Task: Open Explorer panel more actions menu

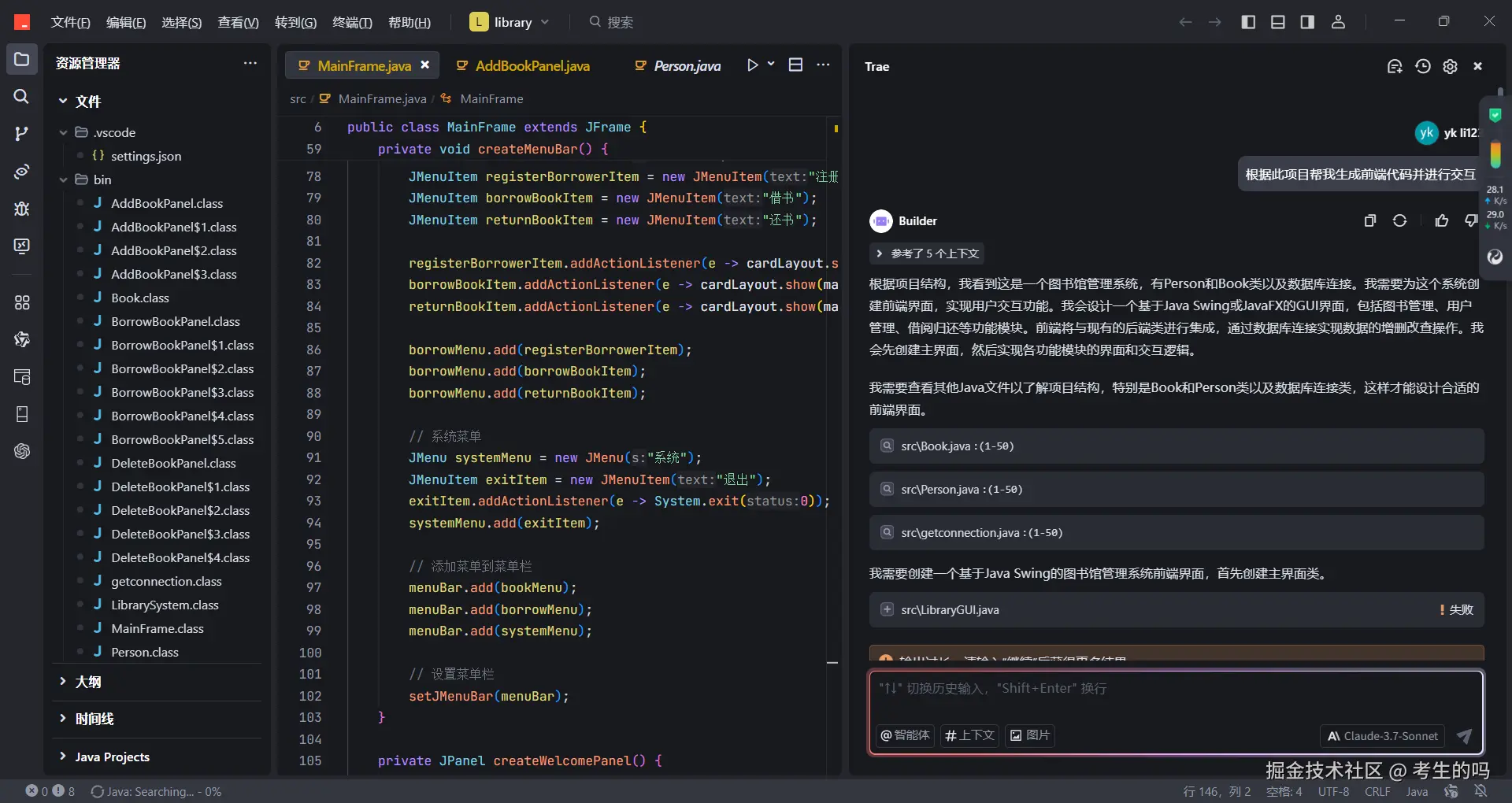Action: (x=250, y=63)
